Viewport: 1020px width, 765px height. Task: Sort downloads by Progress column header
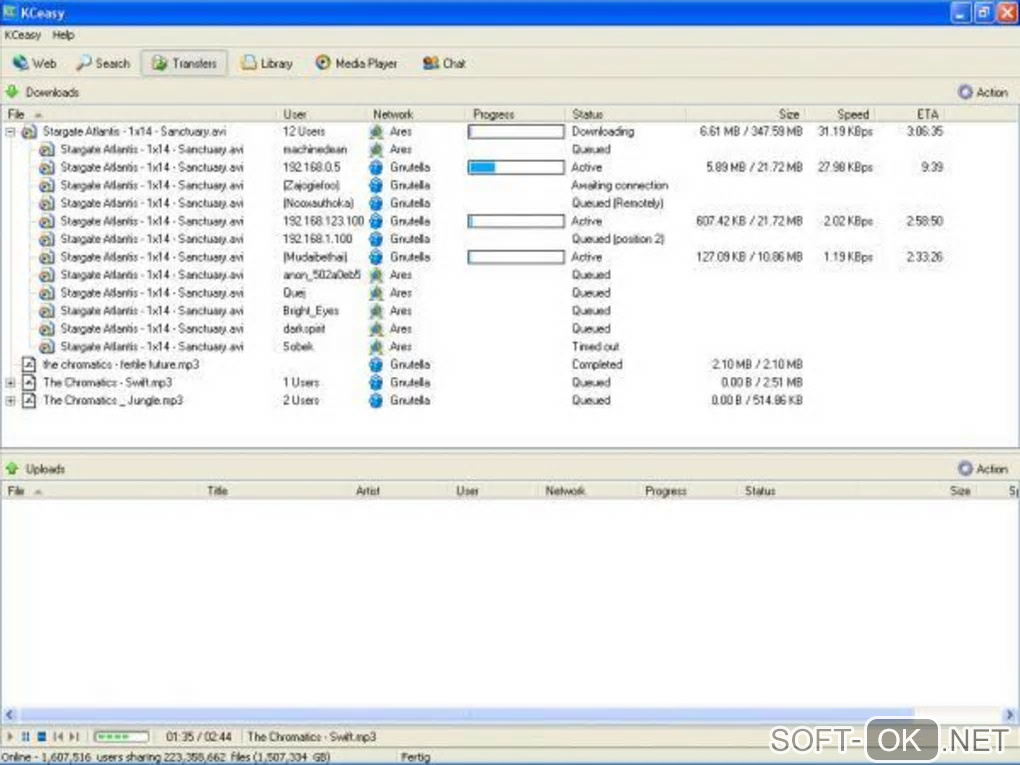click(516, 114)
